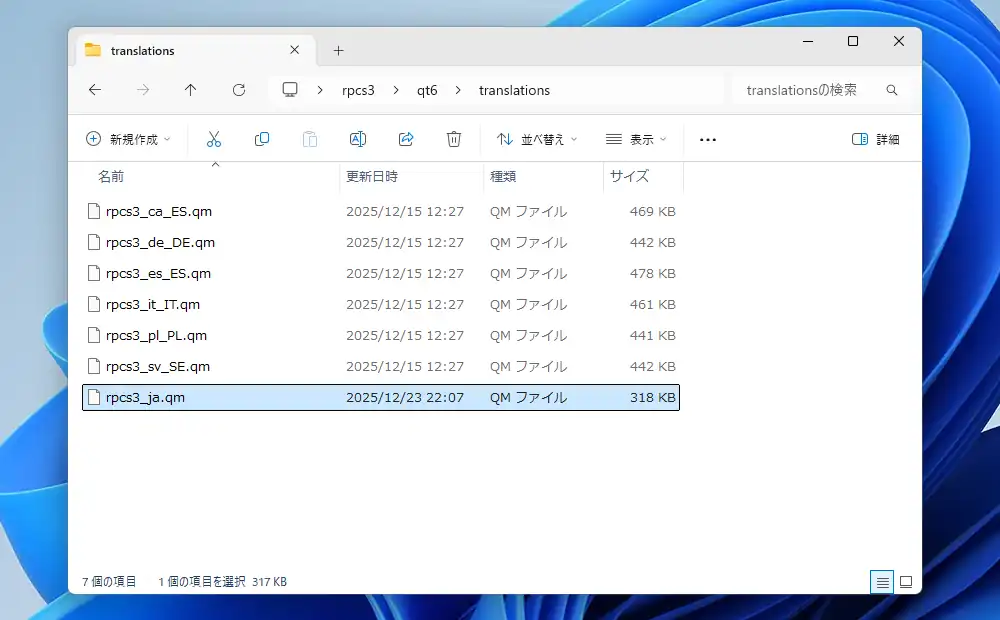Navigate back using the back arrow
This screenshot has width=1000, height=620.
click(94, 90)
